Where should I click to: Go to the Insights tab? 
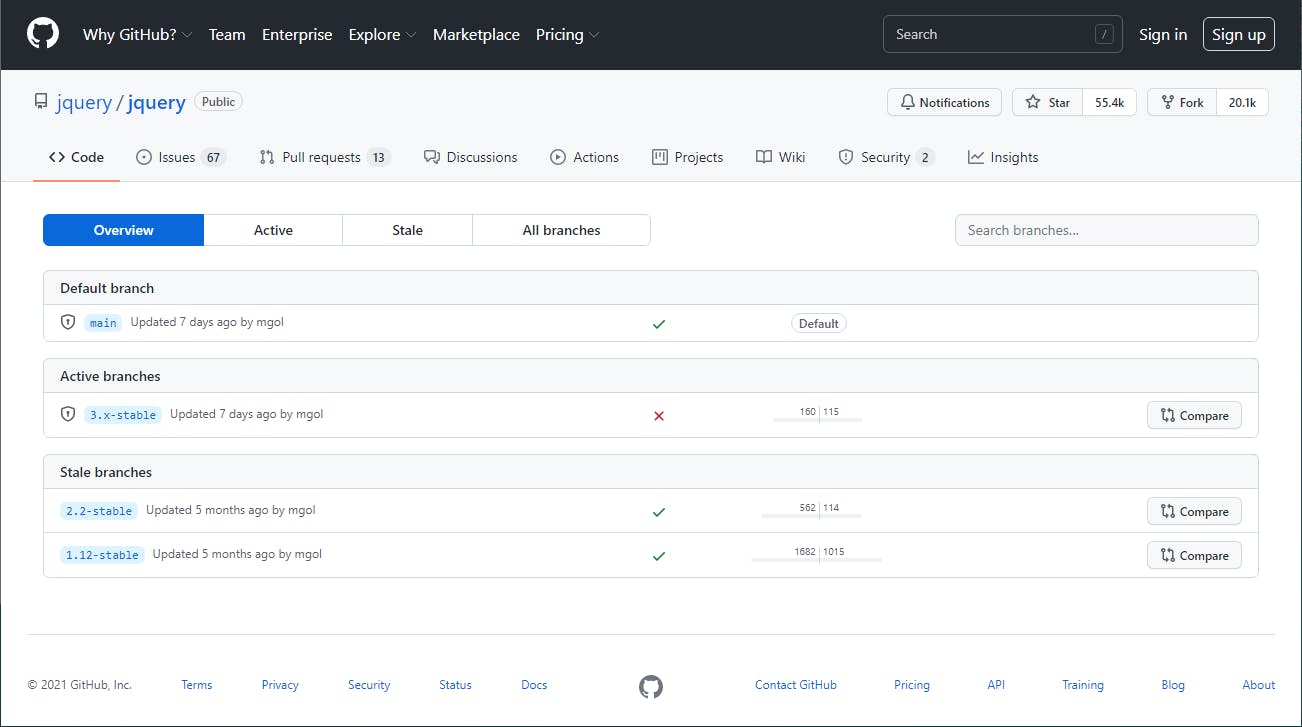click(x=1003, y=157)
